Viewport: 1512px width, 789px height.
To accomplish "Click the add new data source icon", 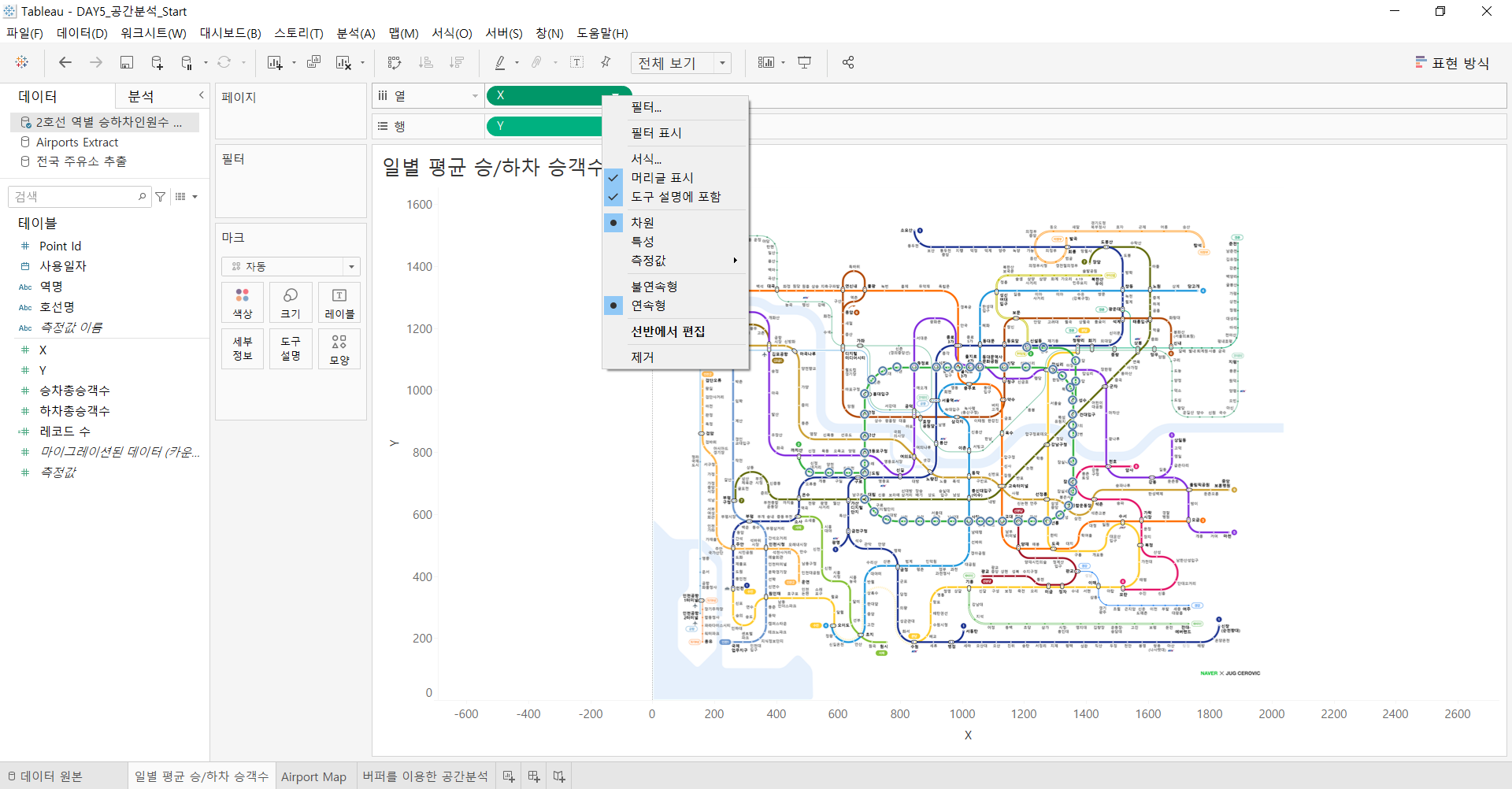I will pos(157,62).
